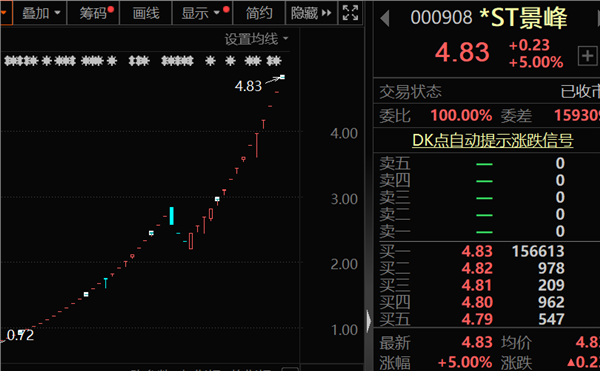Viewport: 600px width, 371px height.
Task: Select the 画线 drawing tool tab
Action: coord(146,13)
